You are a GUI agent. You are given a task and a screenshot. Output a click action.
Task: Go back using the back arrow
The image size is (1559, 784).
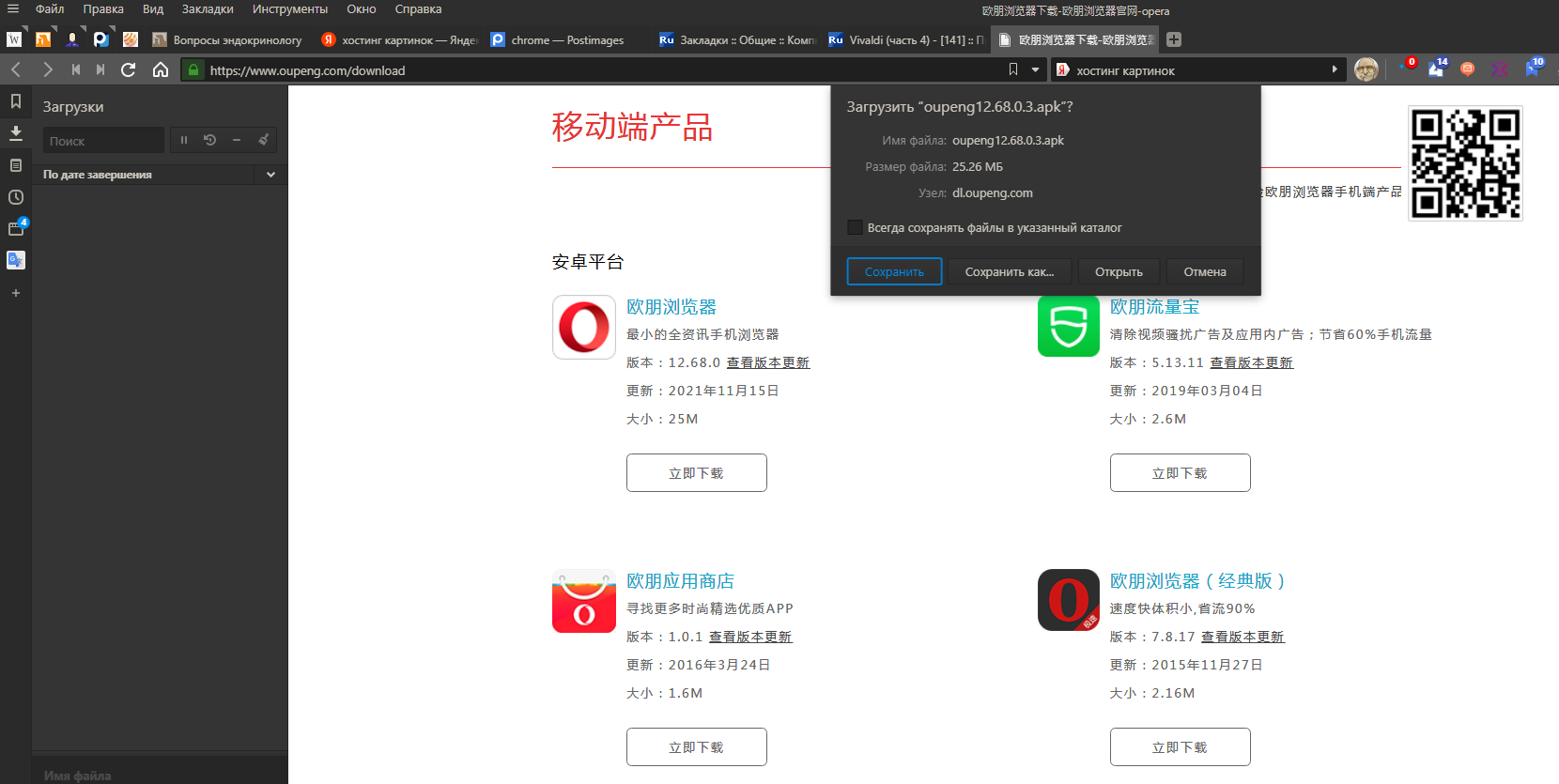coord(16,69)
